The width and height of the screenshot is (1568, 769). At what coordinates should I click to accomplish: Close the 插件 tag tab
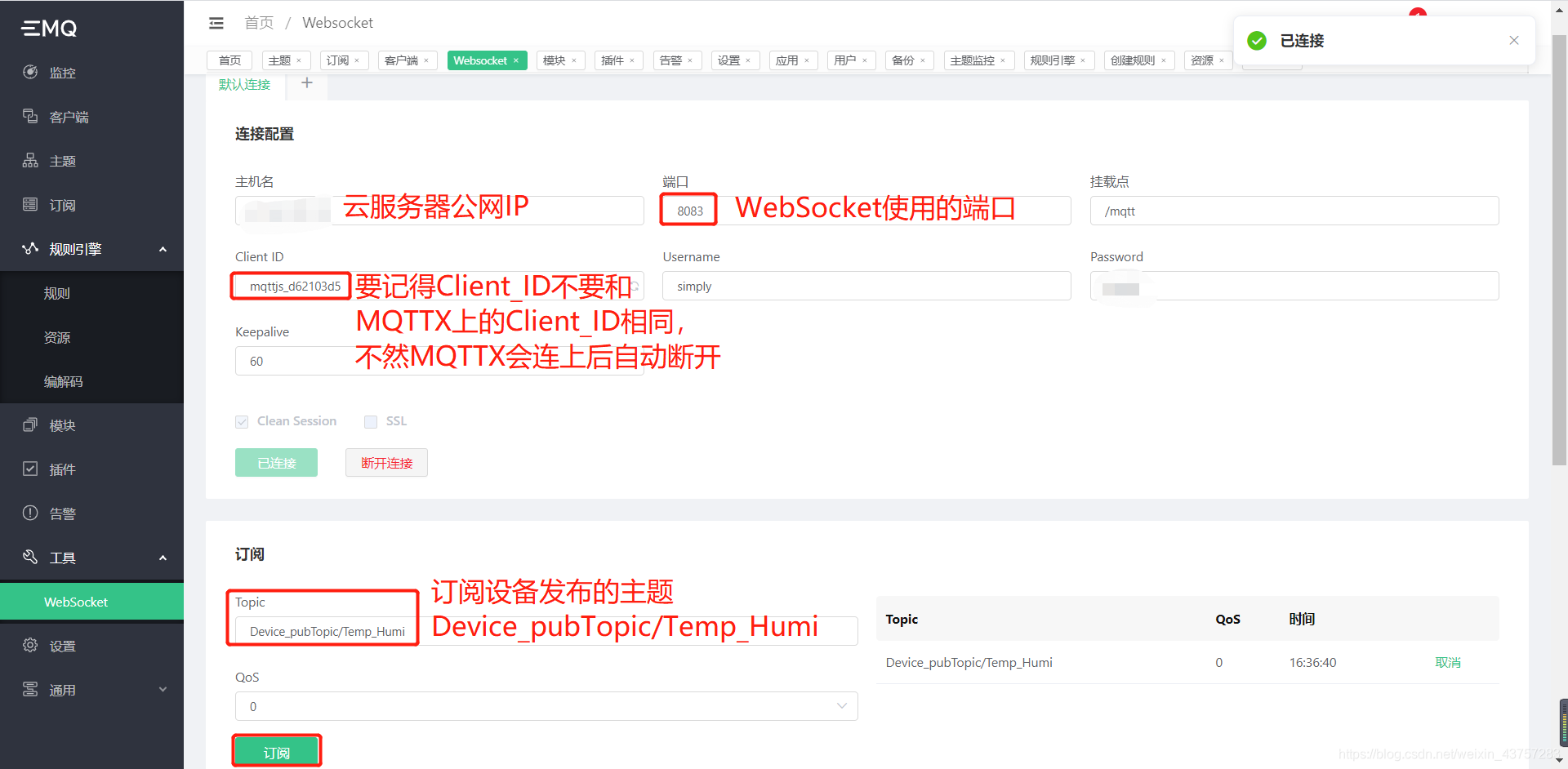(632, 60)
